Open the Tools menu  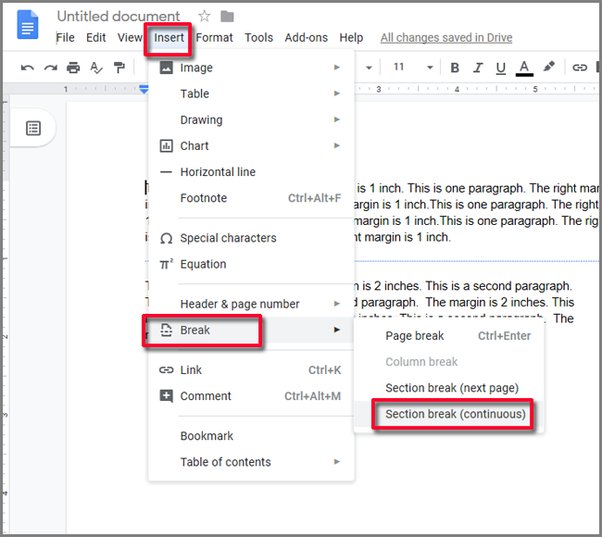(x=259, y=38)
